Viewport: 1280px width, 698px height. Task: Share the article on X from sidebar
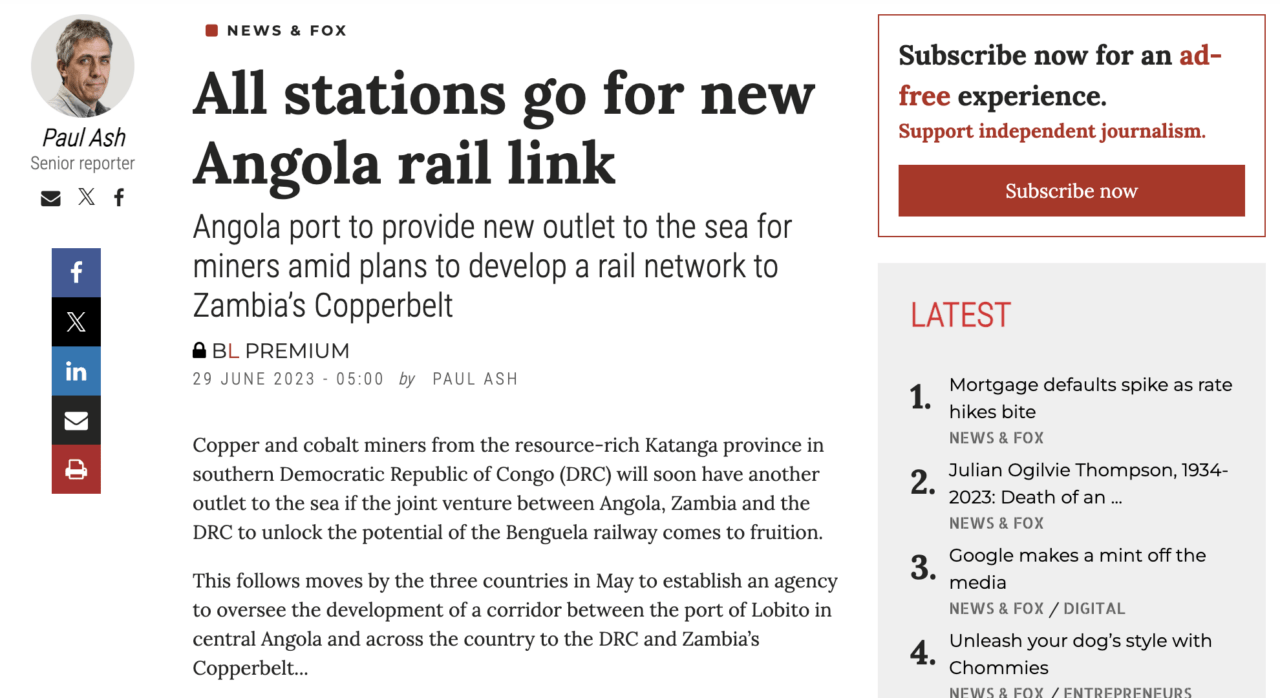(76, 321)
